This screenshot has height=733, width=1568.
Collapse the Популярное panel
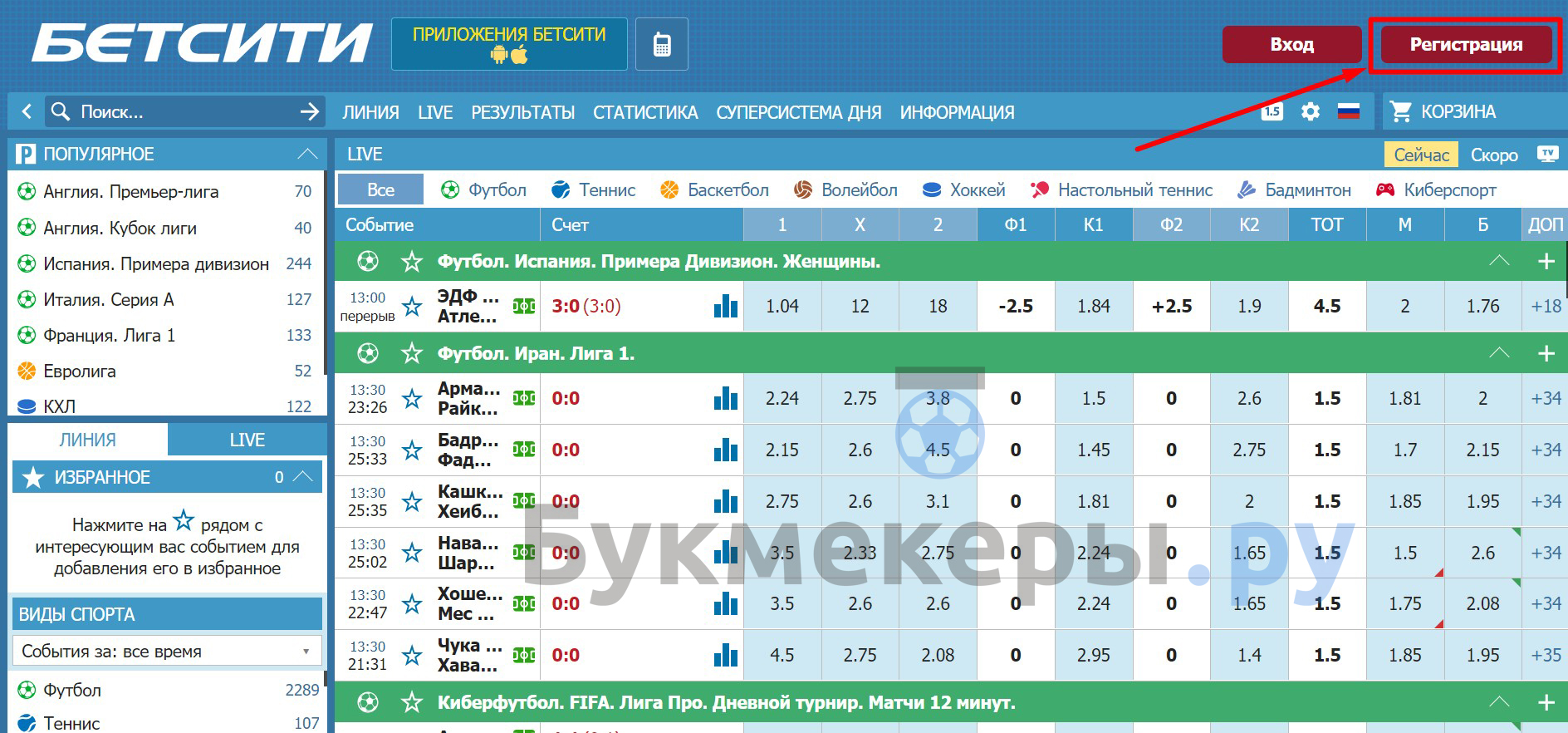point(307,154)
